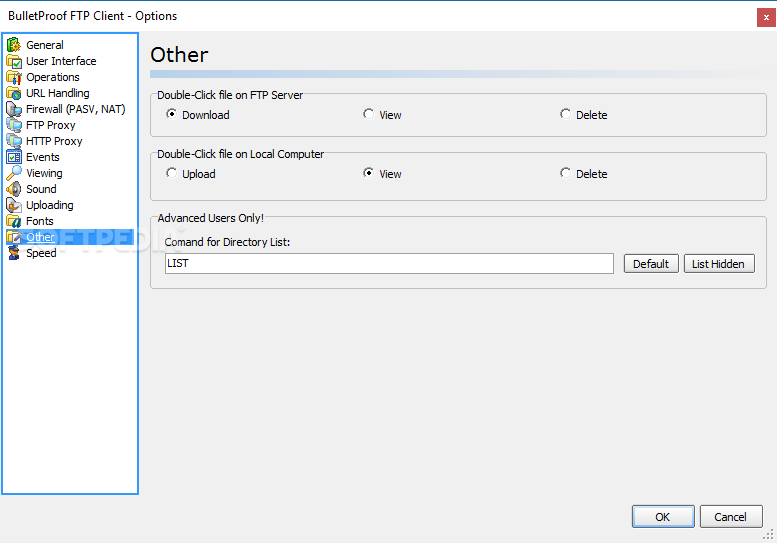The image size is (777, 543).
Task: Open the Viewing options page
Action: click(44, 173)
